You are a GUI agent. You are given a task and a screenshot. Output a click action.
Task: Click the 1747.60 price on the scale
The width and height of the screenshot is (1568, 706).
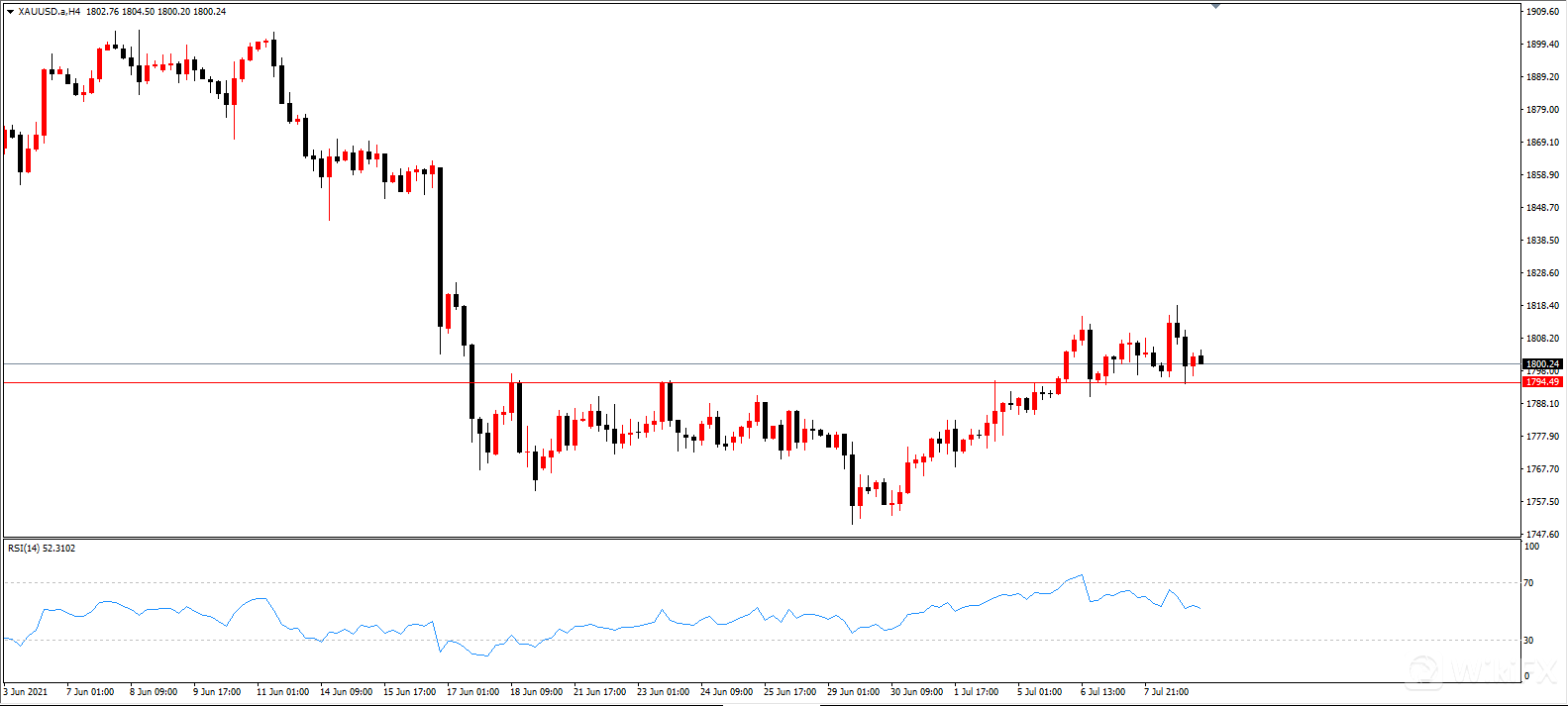[1542, 534]
